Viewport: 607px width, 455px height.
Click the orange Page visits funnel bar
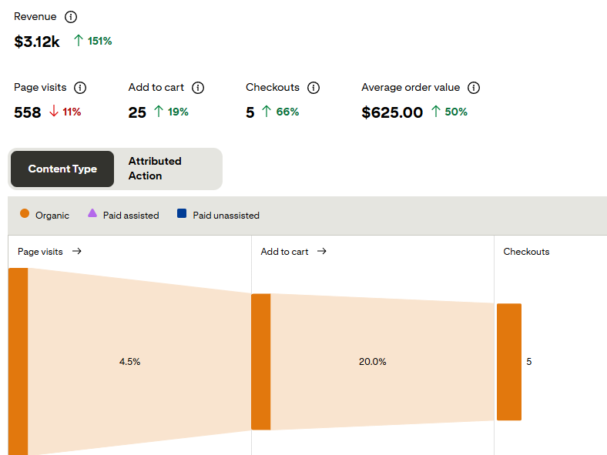tap(18, 360)
